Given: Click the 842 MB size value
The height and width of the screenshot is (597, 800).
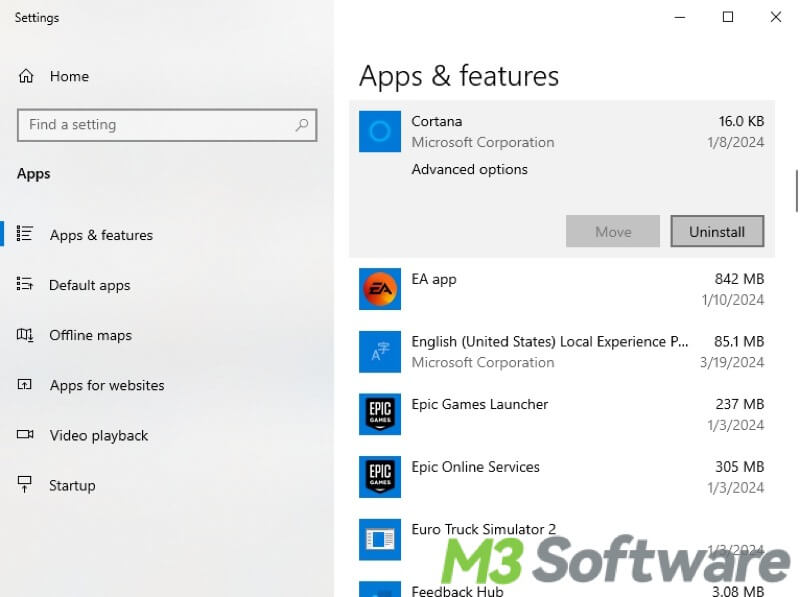Looking at the screenshot, I should pyautogui.click(x=739, y=279).
